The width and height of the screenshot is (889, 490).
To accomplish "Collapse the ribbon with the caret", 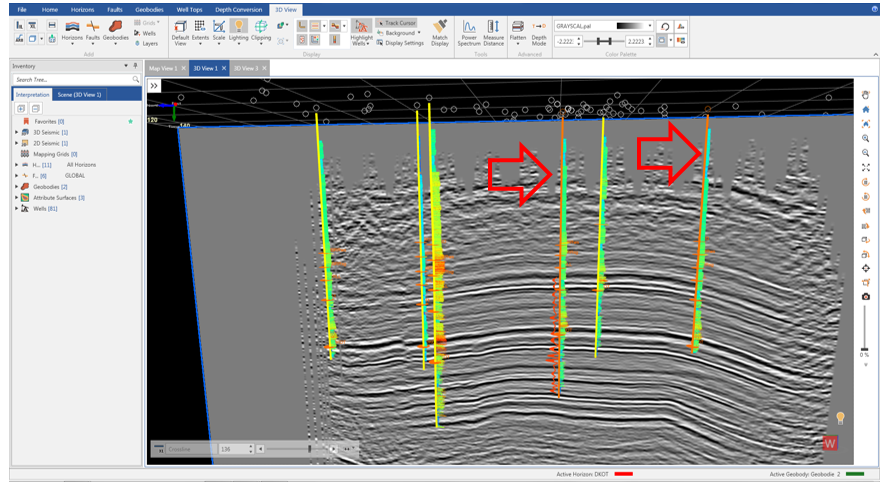I will click(875, 54).
